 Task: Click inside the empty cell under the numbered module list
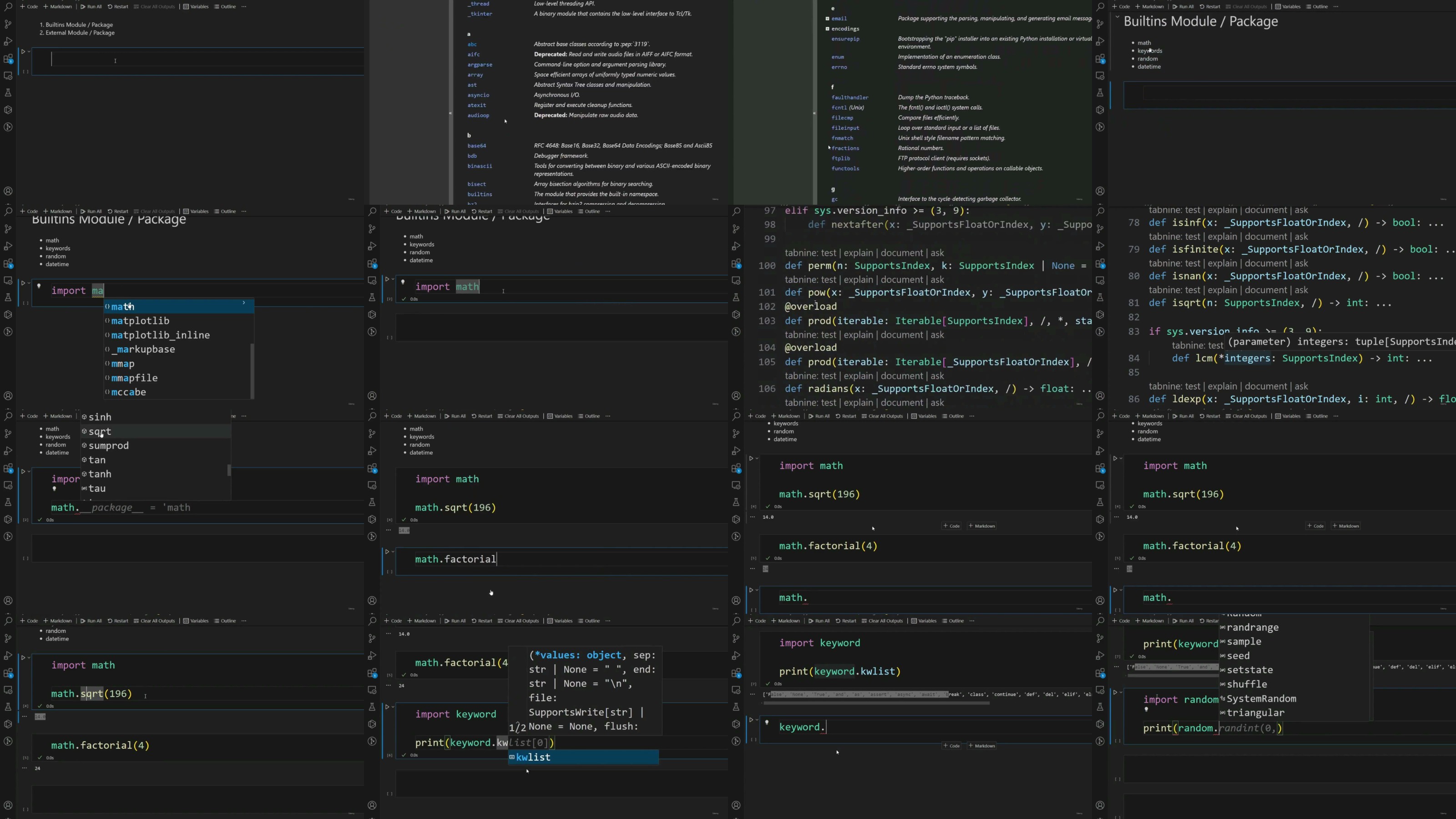(198, 61)
